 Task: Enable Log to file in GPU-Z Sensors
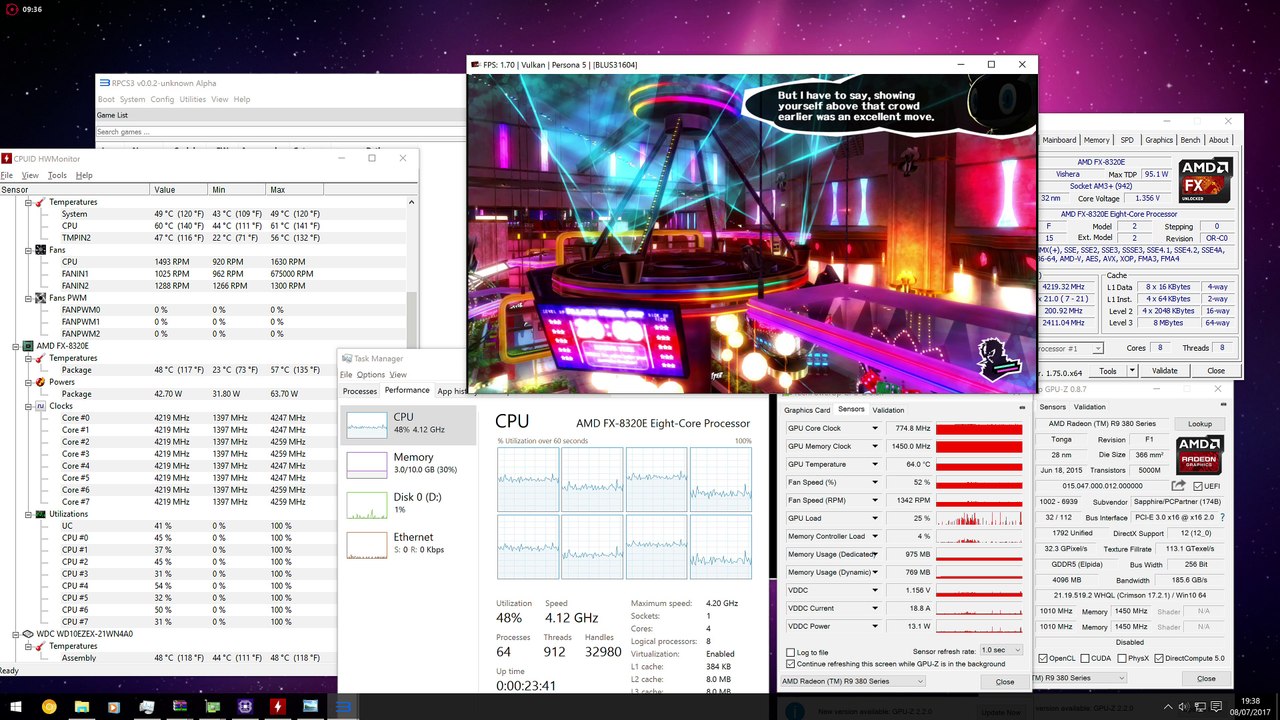pyautogui.click(x=791, y=652)
